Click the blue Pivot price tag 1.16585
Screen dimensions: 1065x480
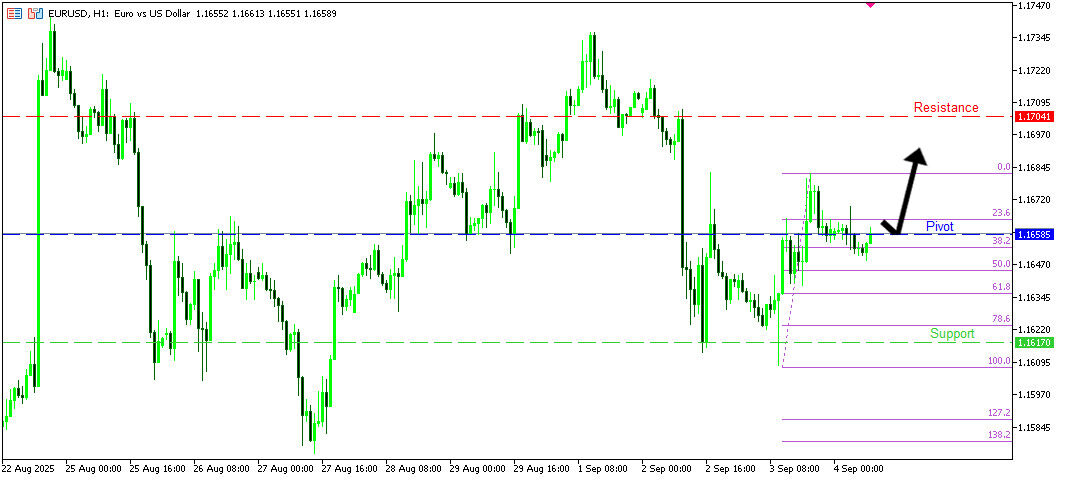tap(1034, 234)
